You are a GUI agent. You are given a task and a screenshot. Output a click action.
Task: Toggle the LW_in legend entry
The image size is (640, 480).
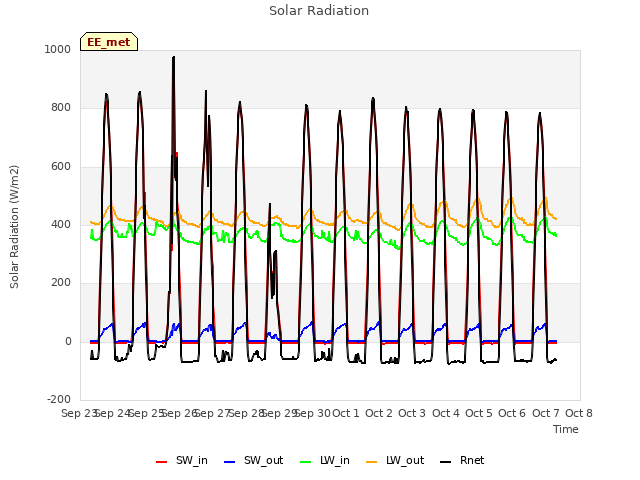[325, 461]
